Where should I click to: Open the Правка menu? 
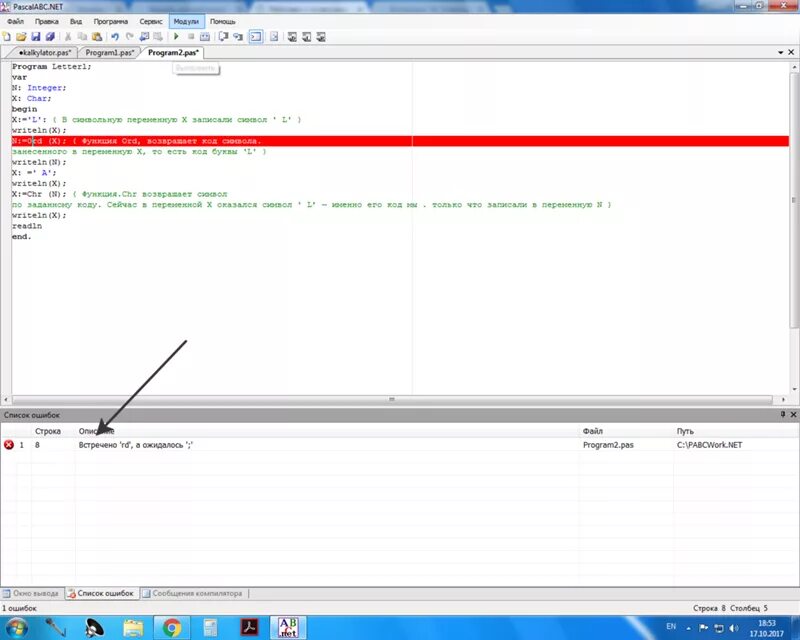click(46, 21)
